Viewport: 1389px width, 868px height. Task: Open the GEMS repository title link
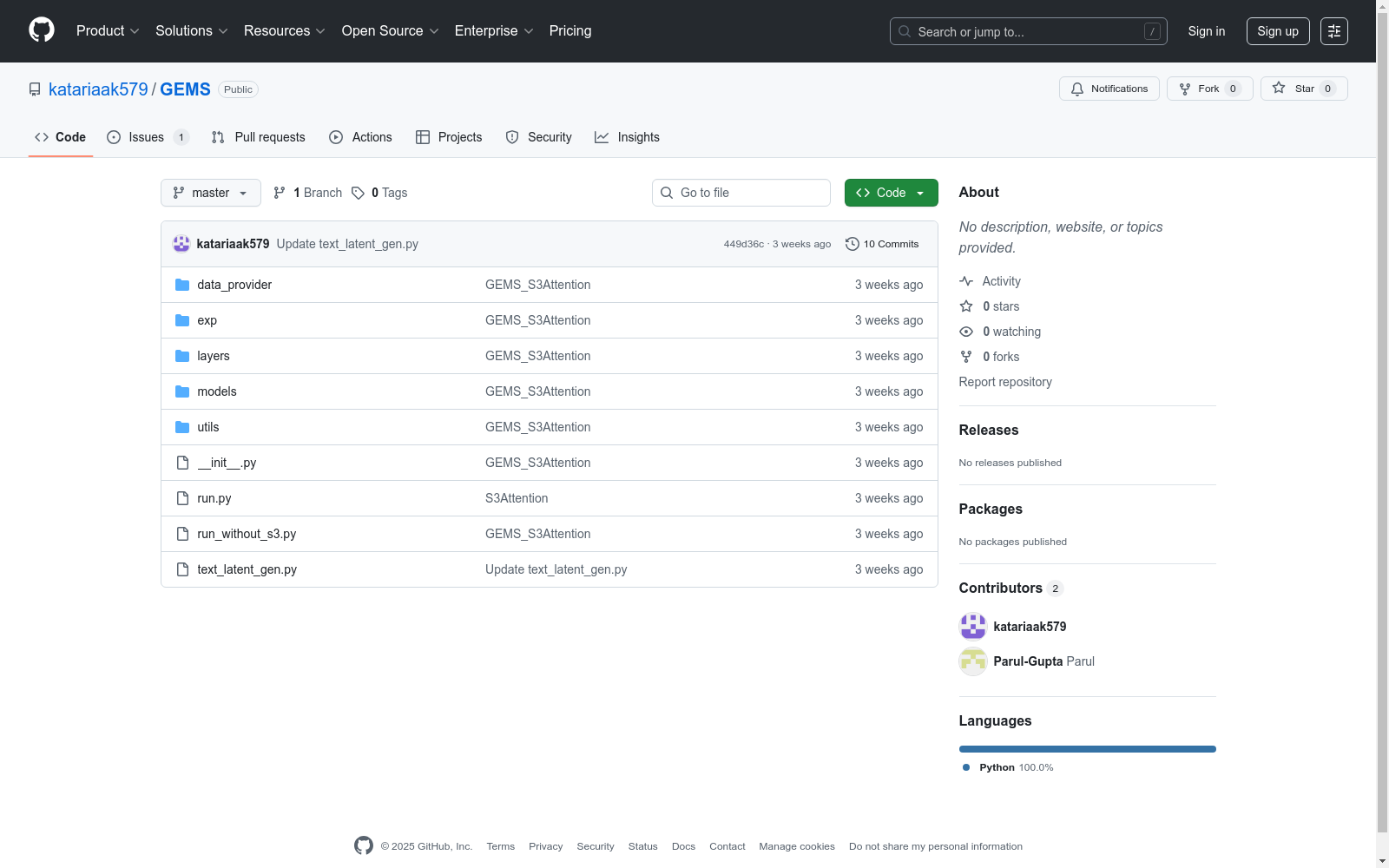[x=185, y=89]
